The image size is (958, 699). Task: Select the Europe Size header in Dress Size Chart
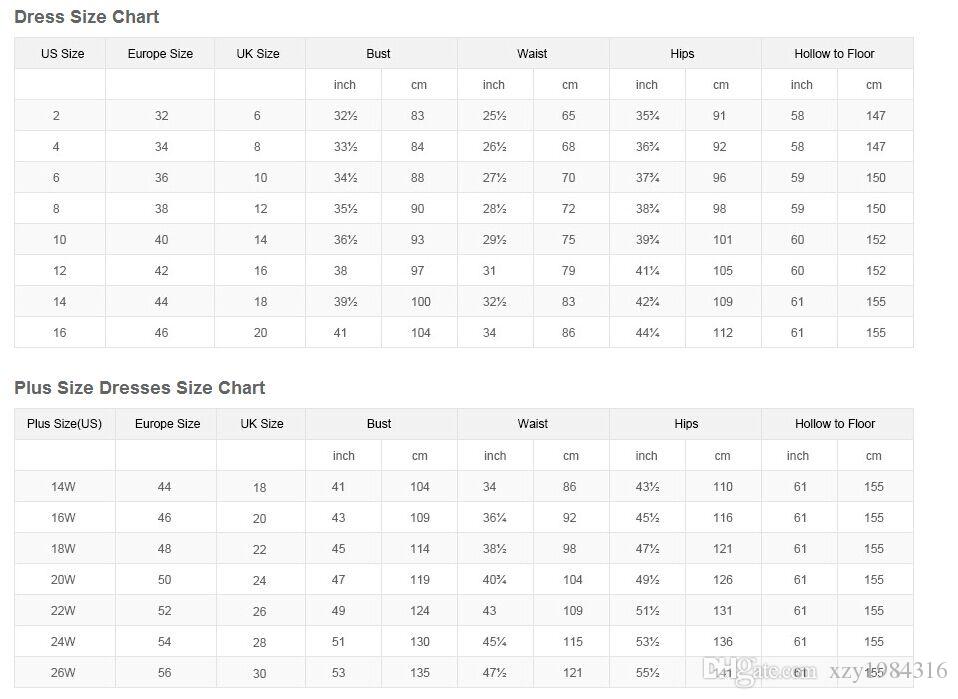pyautogui.click(x=160, y=54)
